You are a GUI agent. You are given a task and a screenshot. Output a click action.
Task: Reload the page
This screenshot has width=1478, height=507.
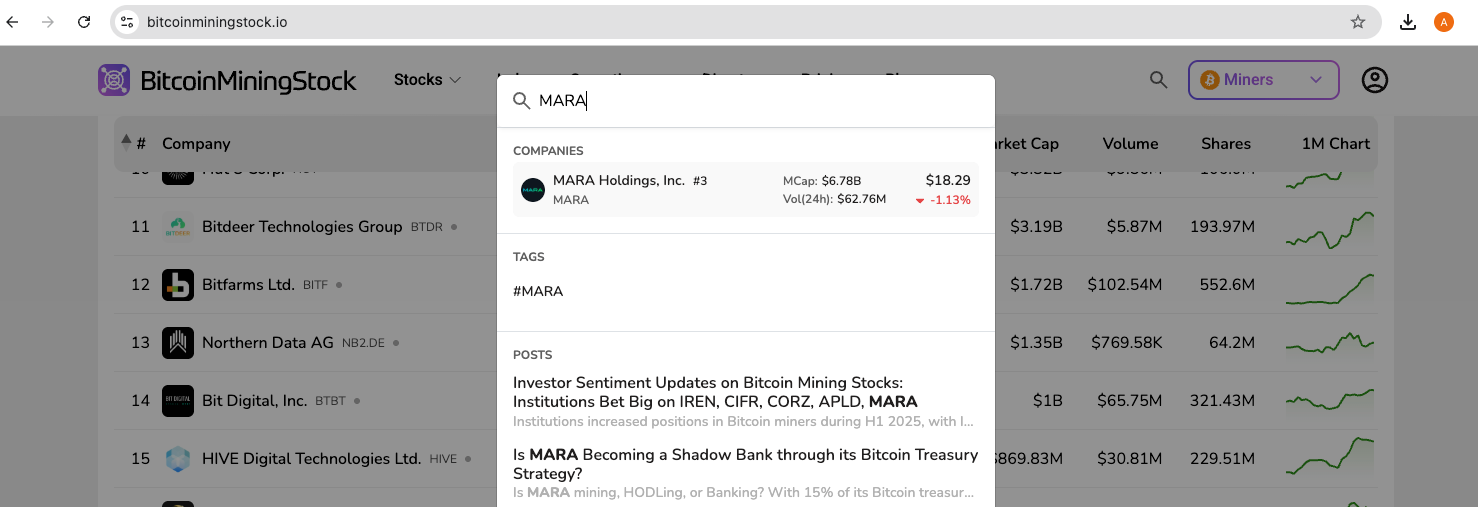tap(84, 22)
